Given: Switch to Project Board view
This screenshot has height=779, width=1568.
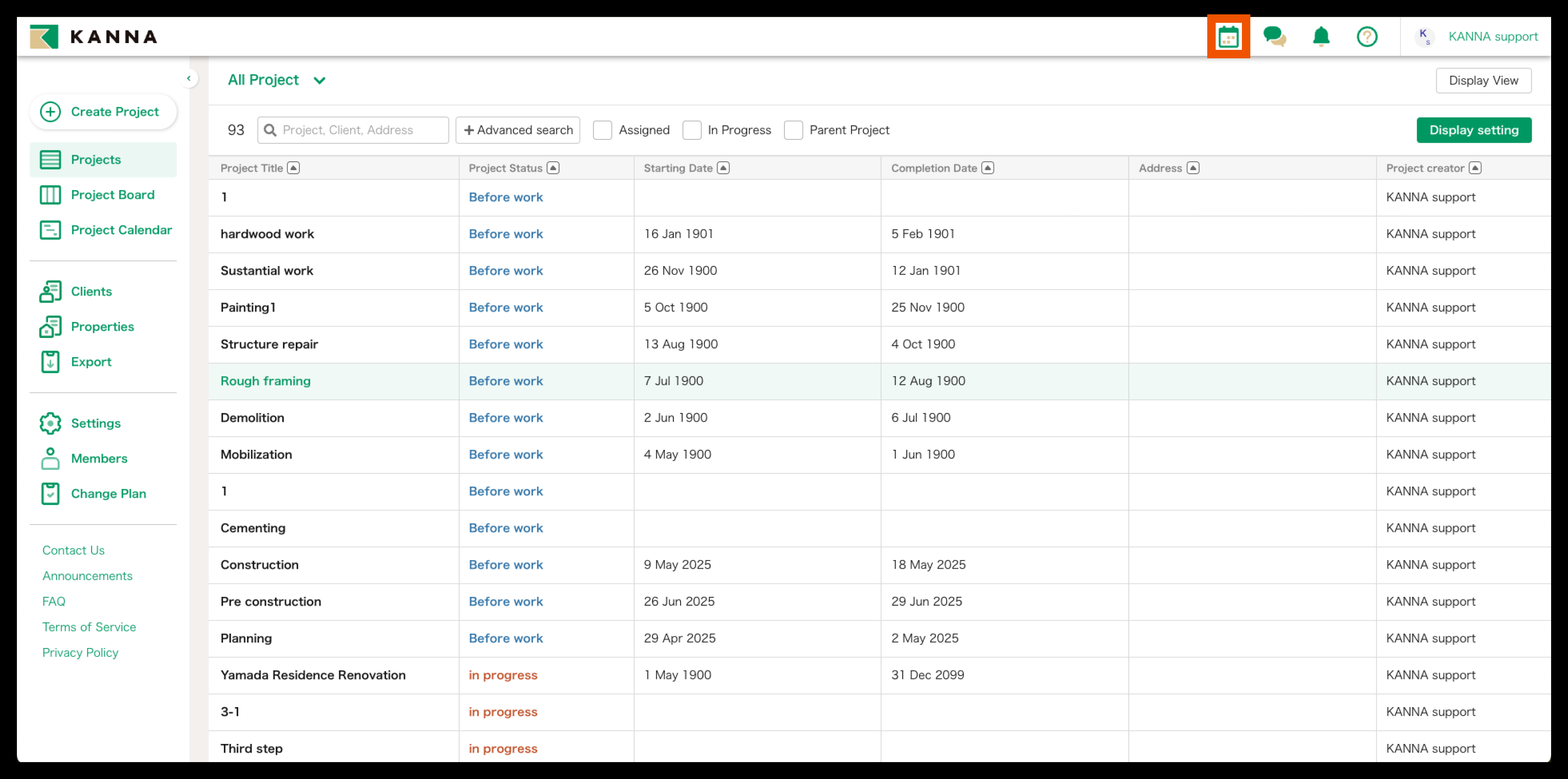Looking at the screenshot, I should (113, 195).
